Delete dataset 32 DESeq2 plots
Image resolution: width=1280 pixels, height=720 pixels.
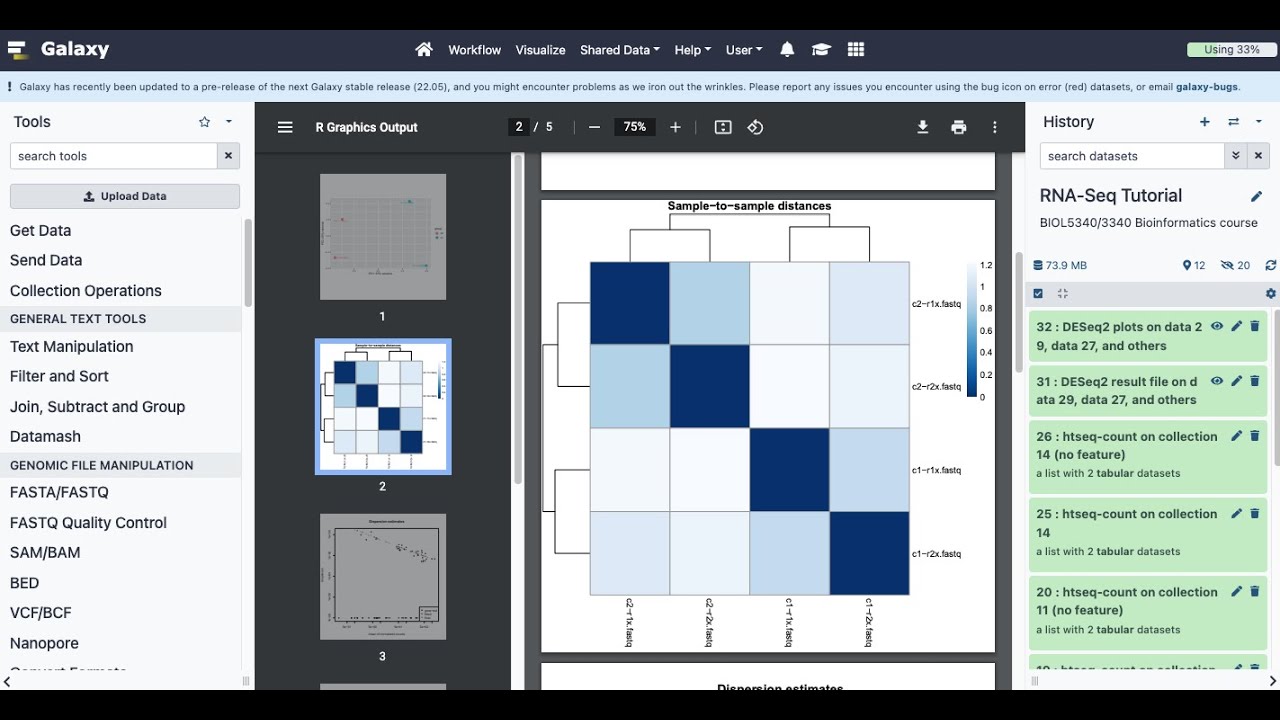pyautogui.click(x=1255, y=326)
